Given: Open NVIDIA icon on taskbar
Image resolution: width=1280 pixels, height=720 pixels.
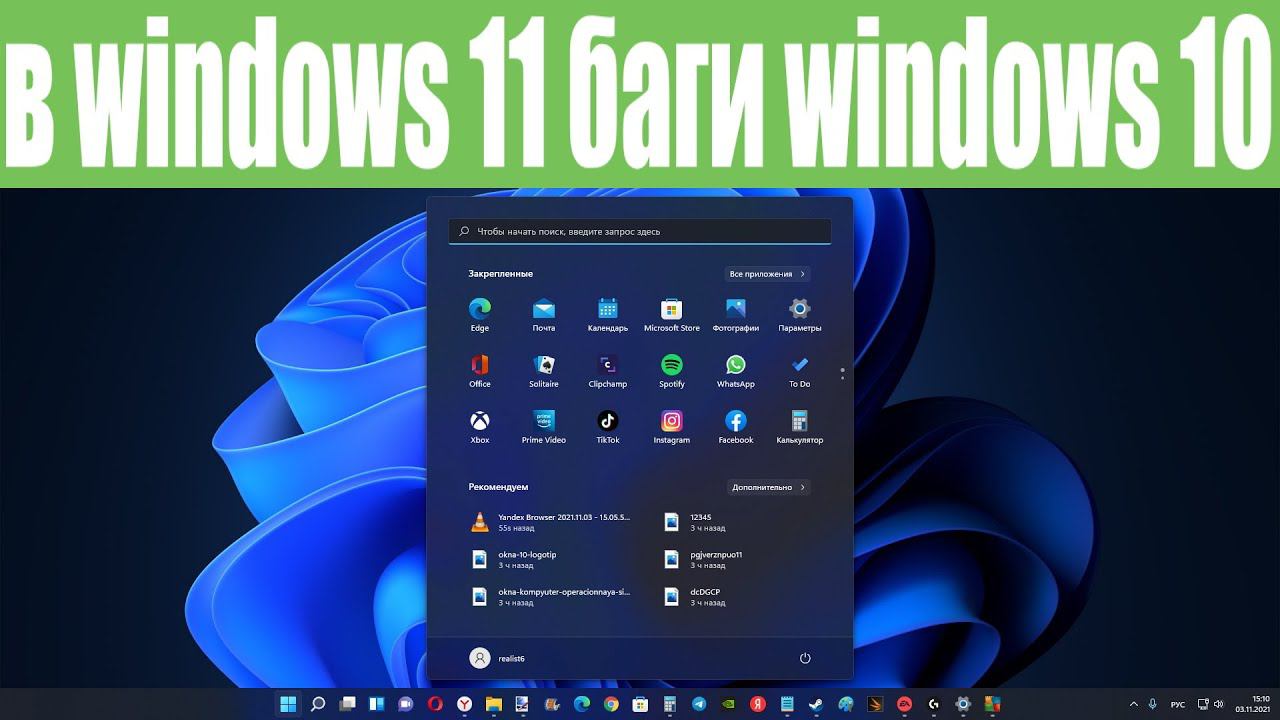Looking at the screenshot, I should pos(728,704).
